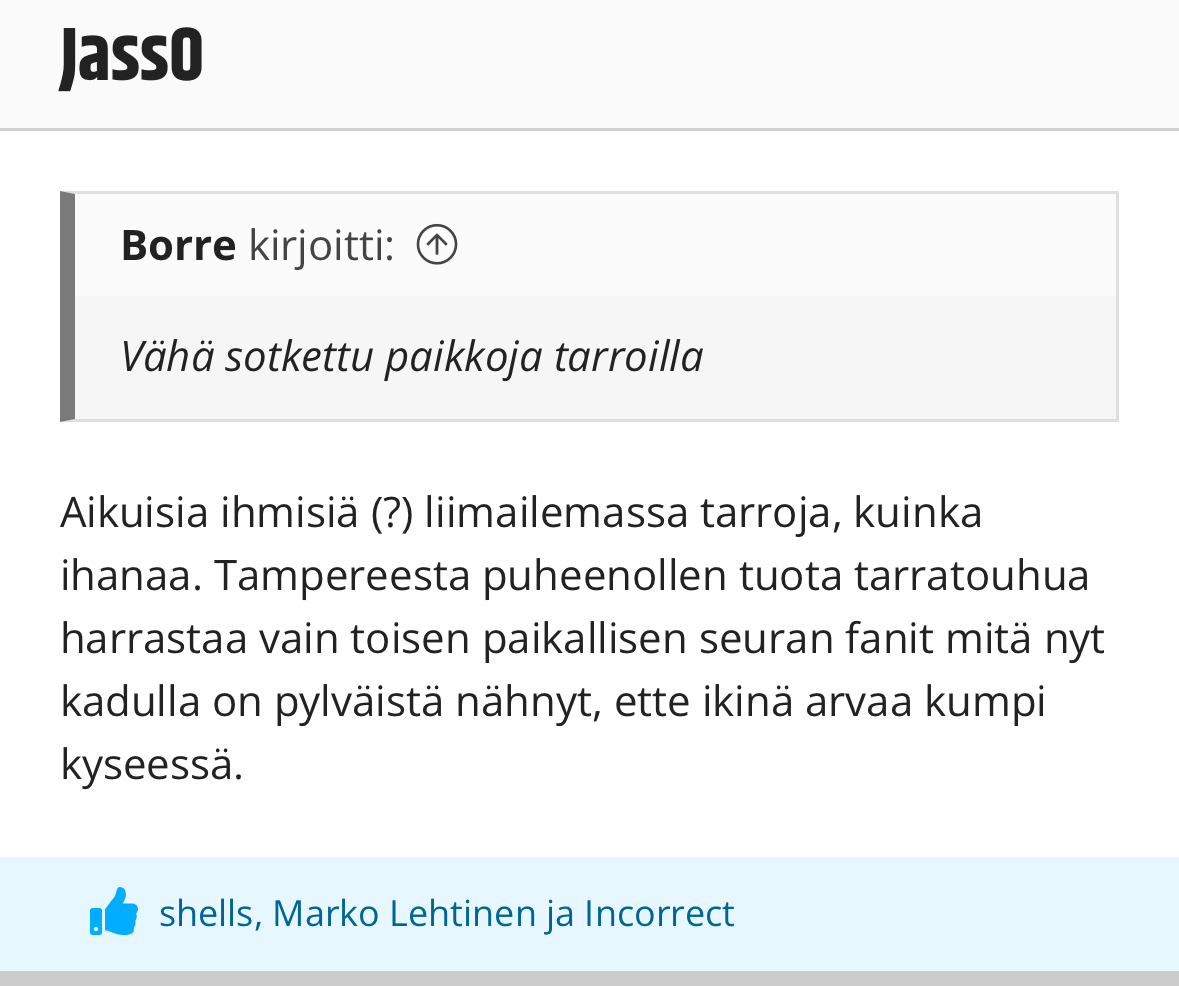Open shells' profile from the likes
This screenshot has height=986, width=1179.
[205, 913]
